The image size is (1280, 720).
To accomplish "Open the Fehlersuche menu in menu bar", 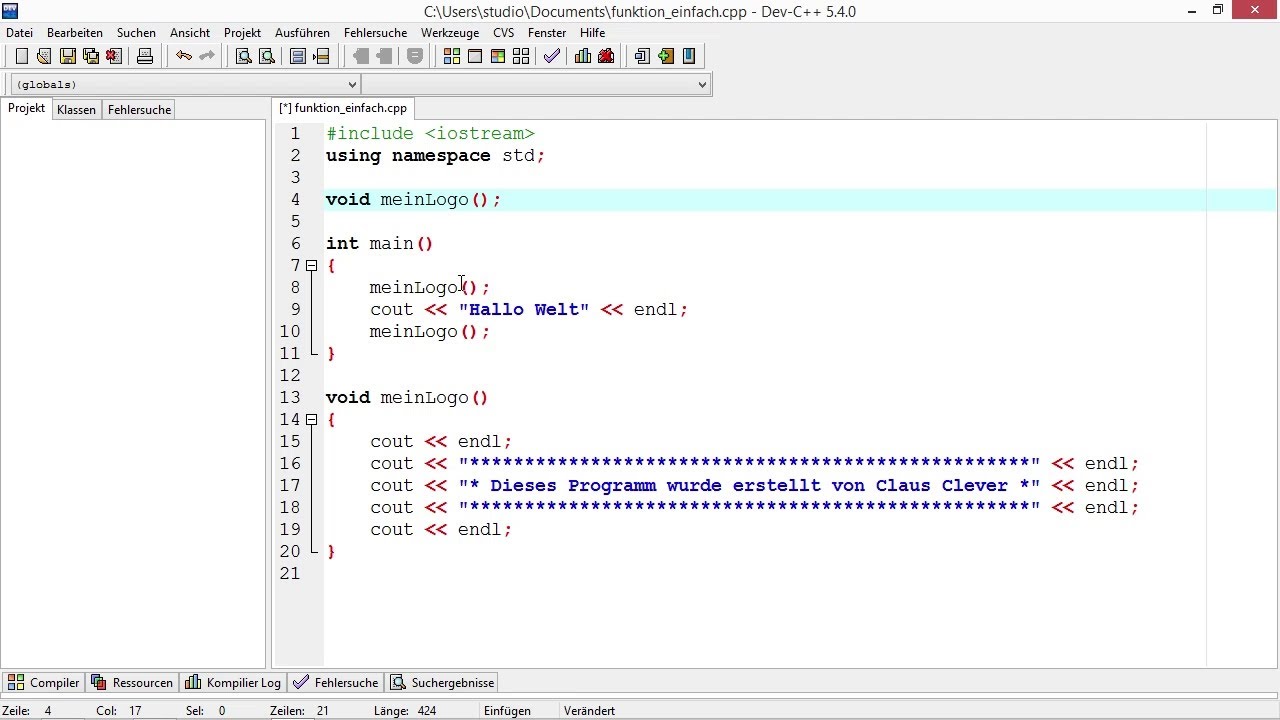I will coord(375,33).
